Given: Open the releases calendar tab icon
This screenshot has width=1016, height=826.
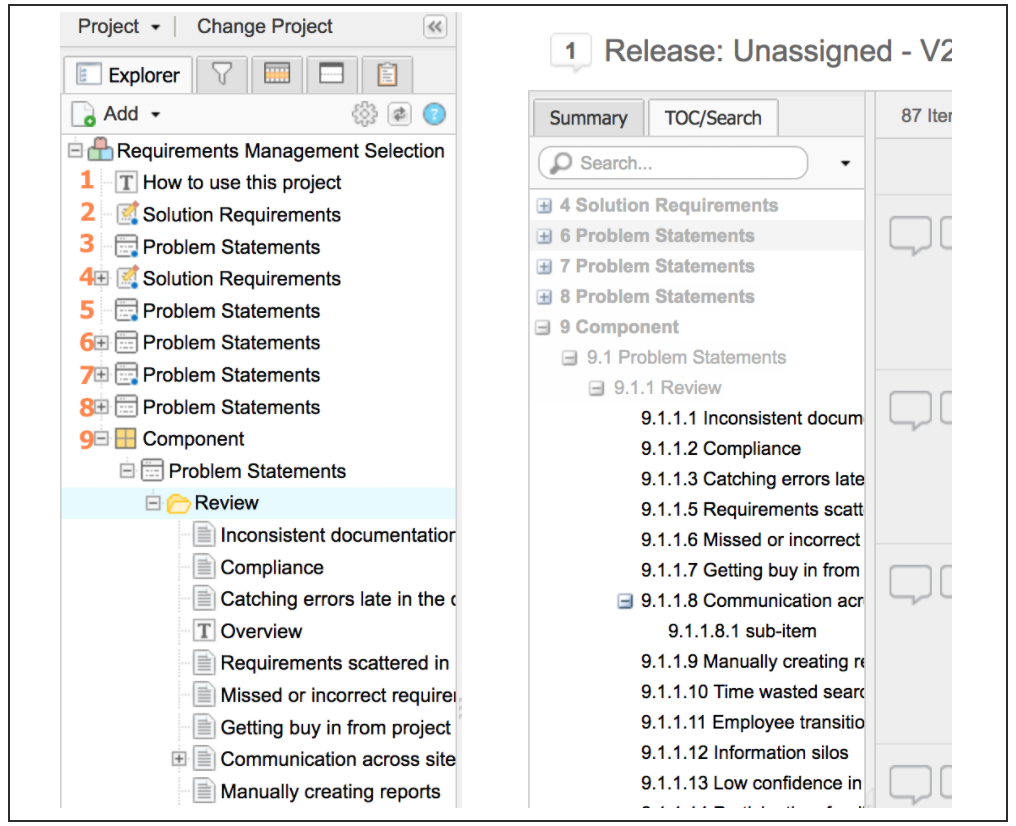Looking at the screenshot, I should pos(277,75).
